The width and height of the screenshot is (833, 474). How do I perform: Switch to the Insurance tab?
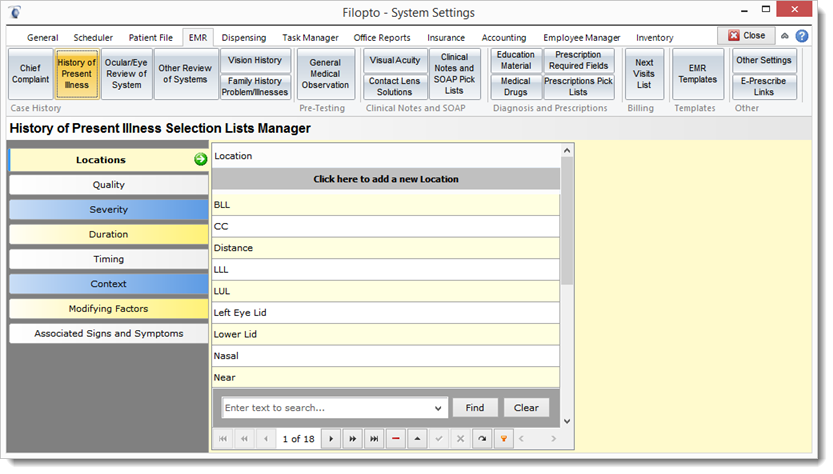[446, 38]
